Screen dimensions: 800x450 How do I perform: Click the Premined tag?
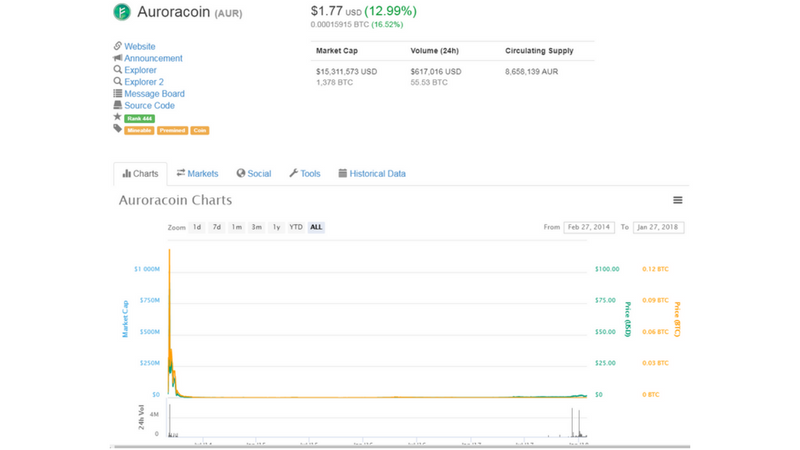coord(172,131)
